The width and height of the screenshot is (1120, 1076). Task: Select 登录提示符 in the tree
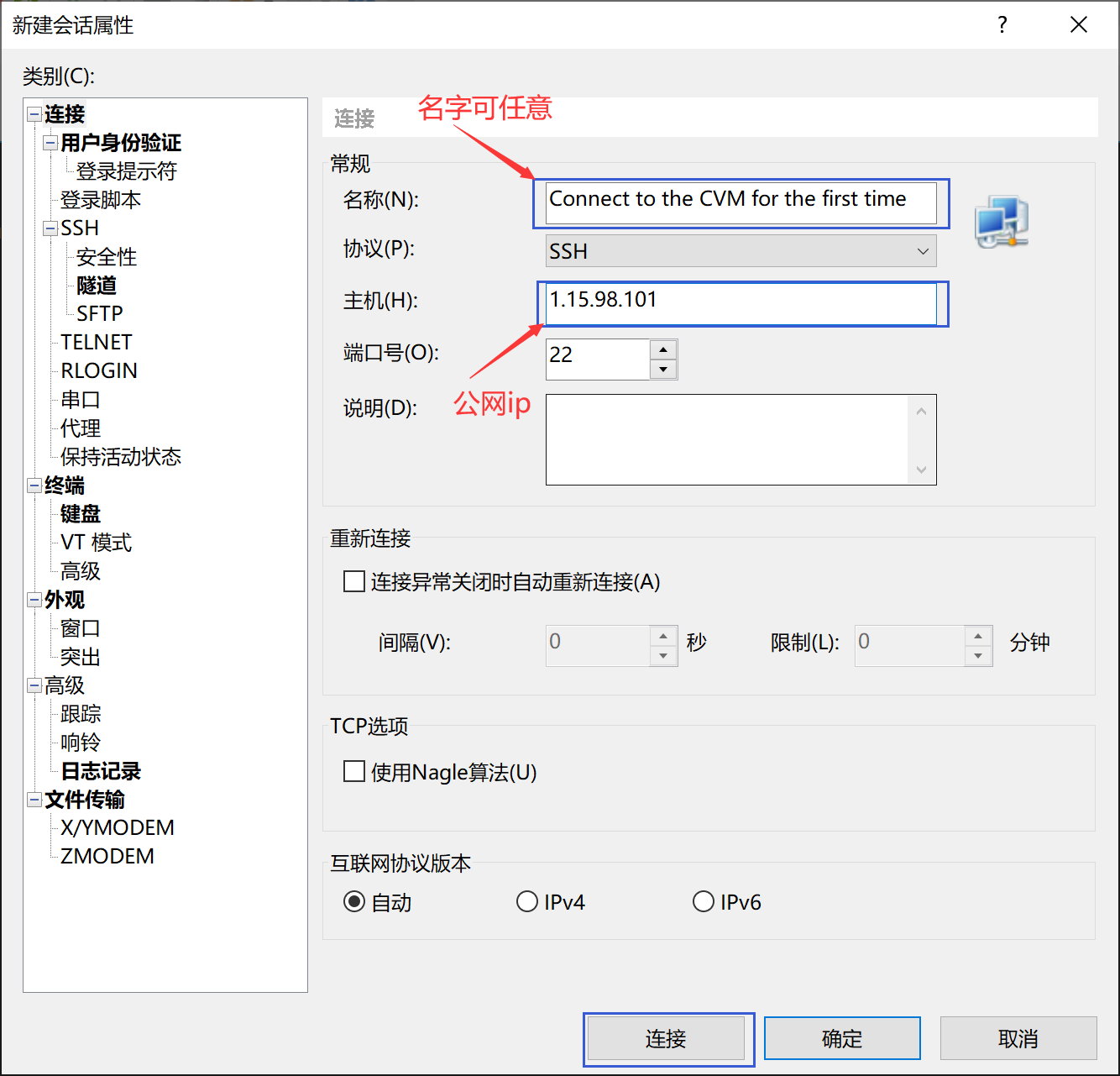click(x=127, y=171)
